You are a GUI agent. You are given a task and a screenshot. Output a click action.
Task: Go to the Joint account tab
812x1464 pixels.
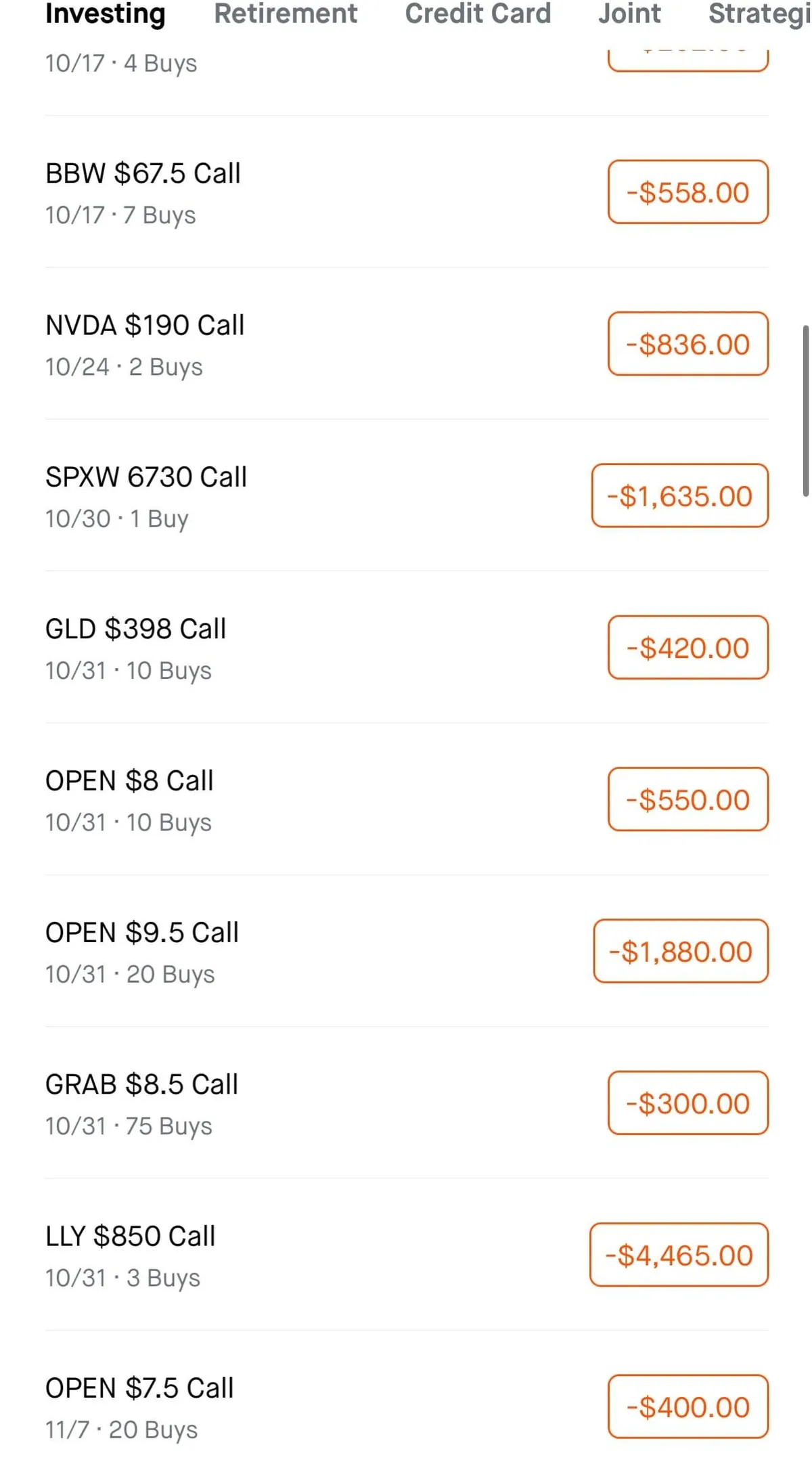(x=629, y=14)
